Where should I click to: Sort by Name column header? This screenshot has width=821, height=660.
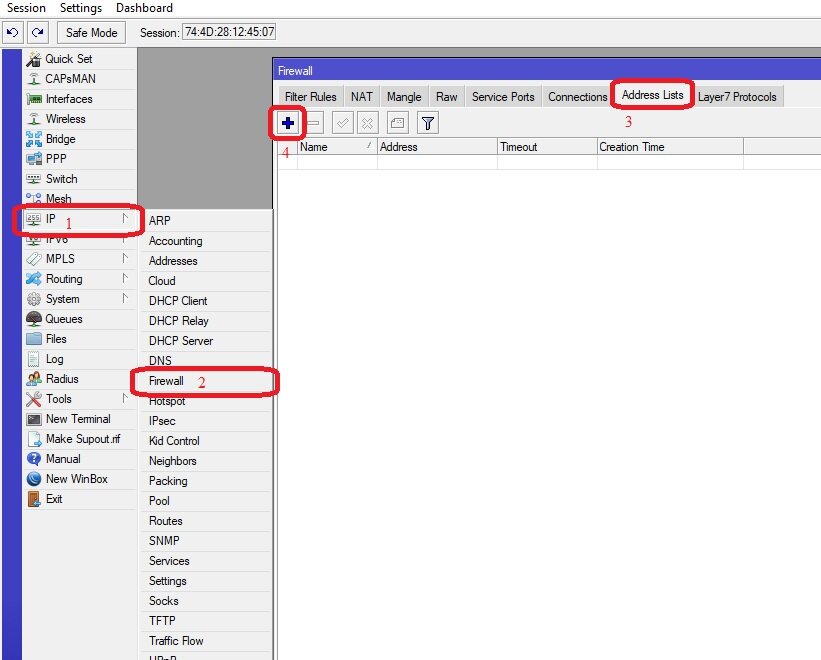click(x=337, y=147)
